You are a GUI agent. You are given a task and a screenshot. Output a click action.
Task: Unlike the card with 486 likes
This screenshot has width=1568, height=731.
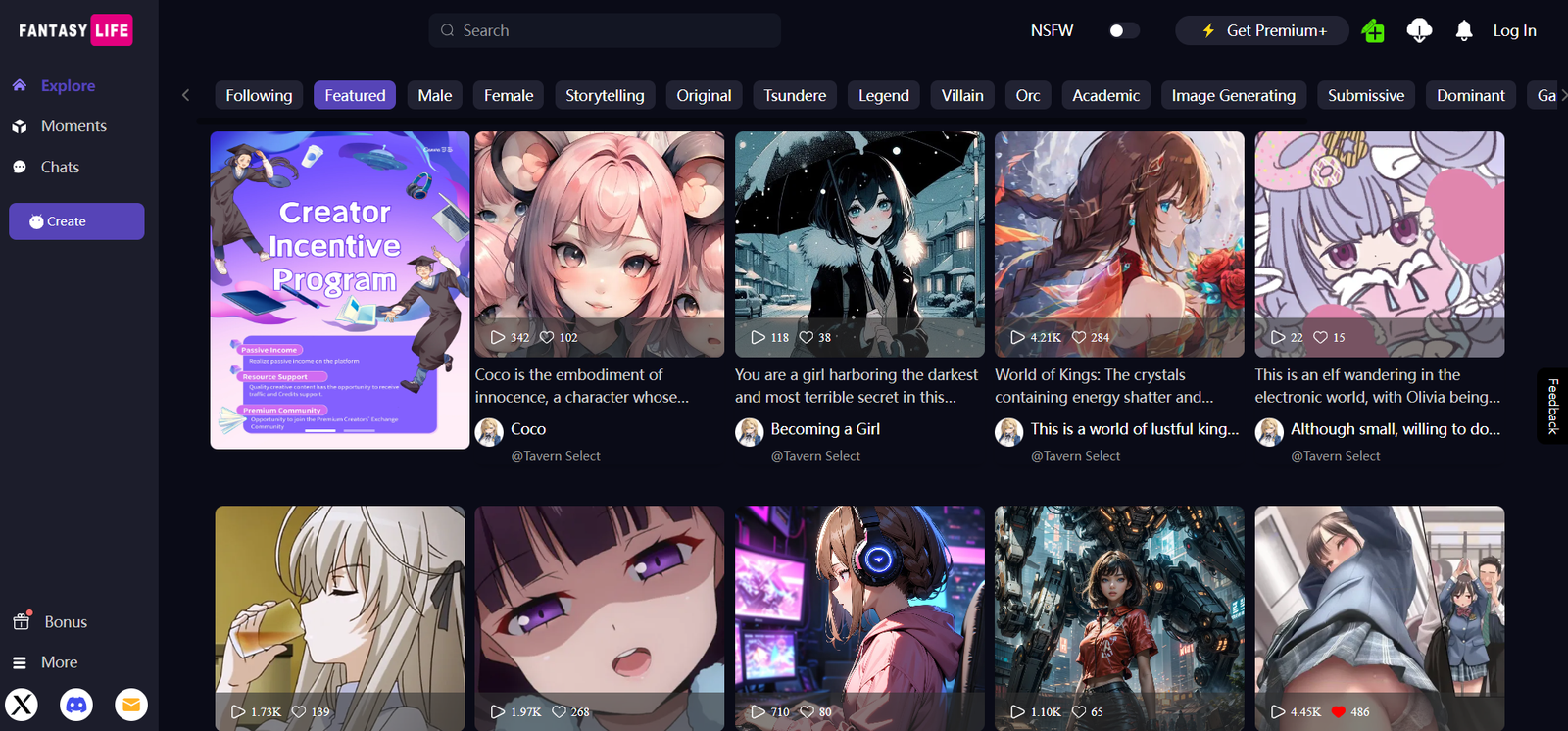point(1339,712)
